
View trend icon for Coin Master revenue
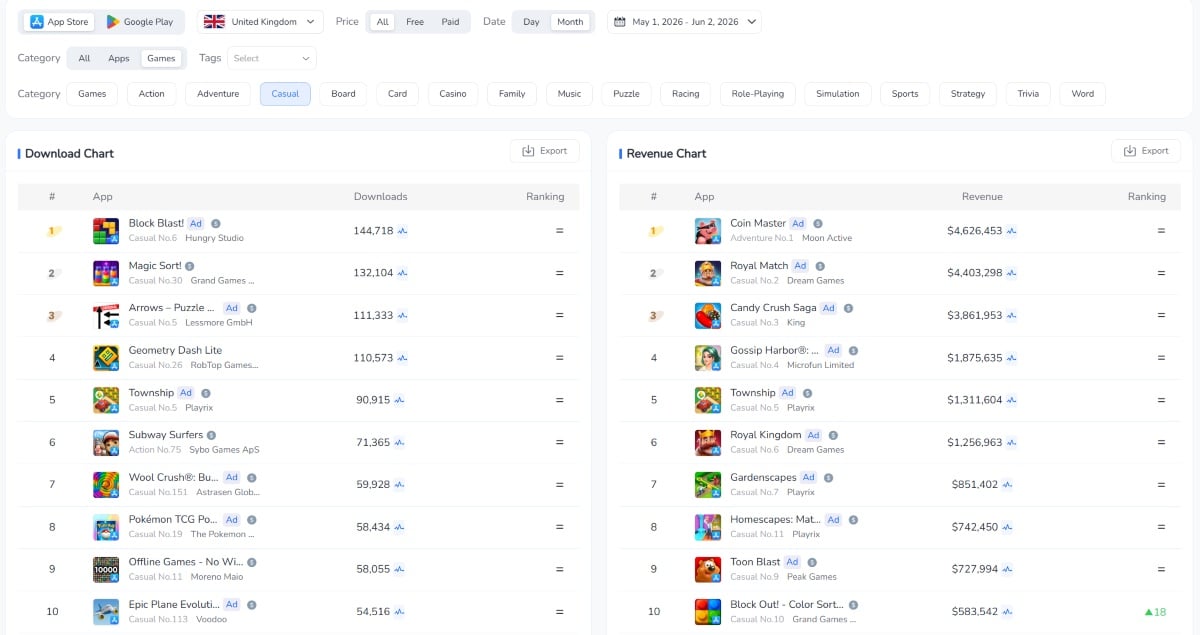point(1011,231)
